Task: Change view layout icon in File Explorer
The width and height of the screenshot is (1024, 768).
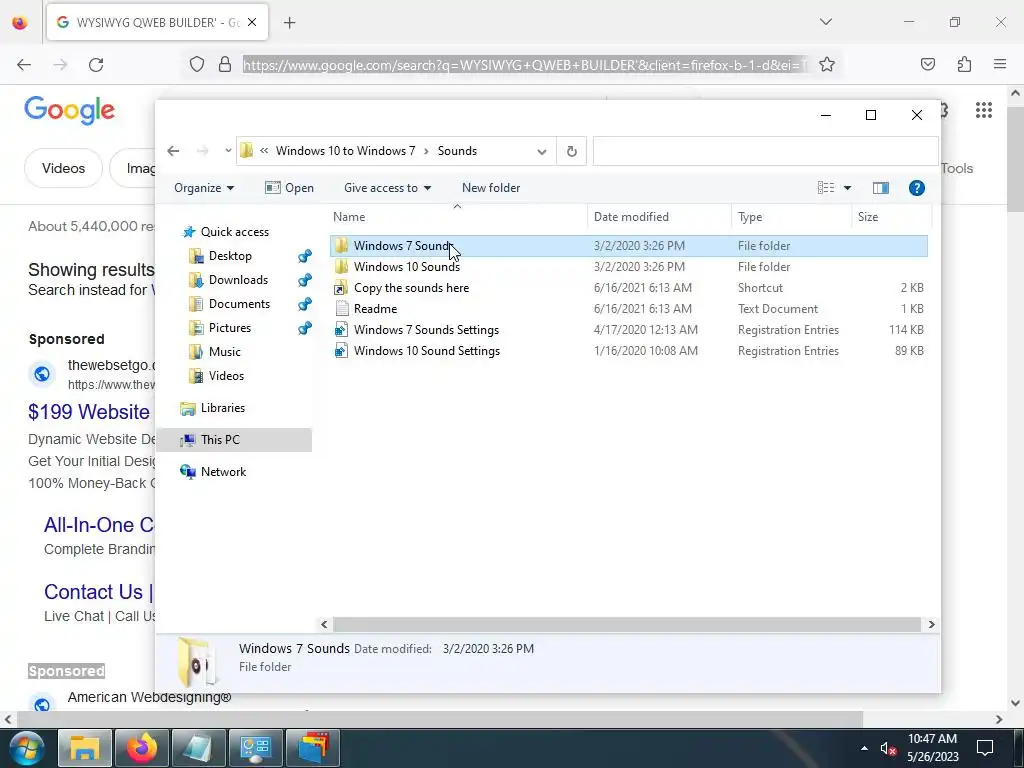Action: click(x=825, y=188)
